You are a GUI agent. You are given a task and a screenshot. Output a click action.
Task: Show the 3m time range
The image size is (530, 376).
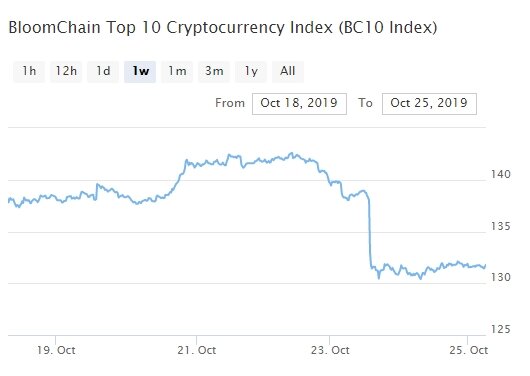pos(214,71)
